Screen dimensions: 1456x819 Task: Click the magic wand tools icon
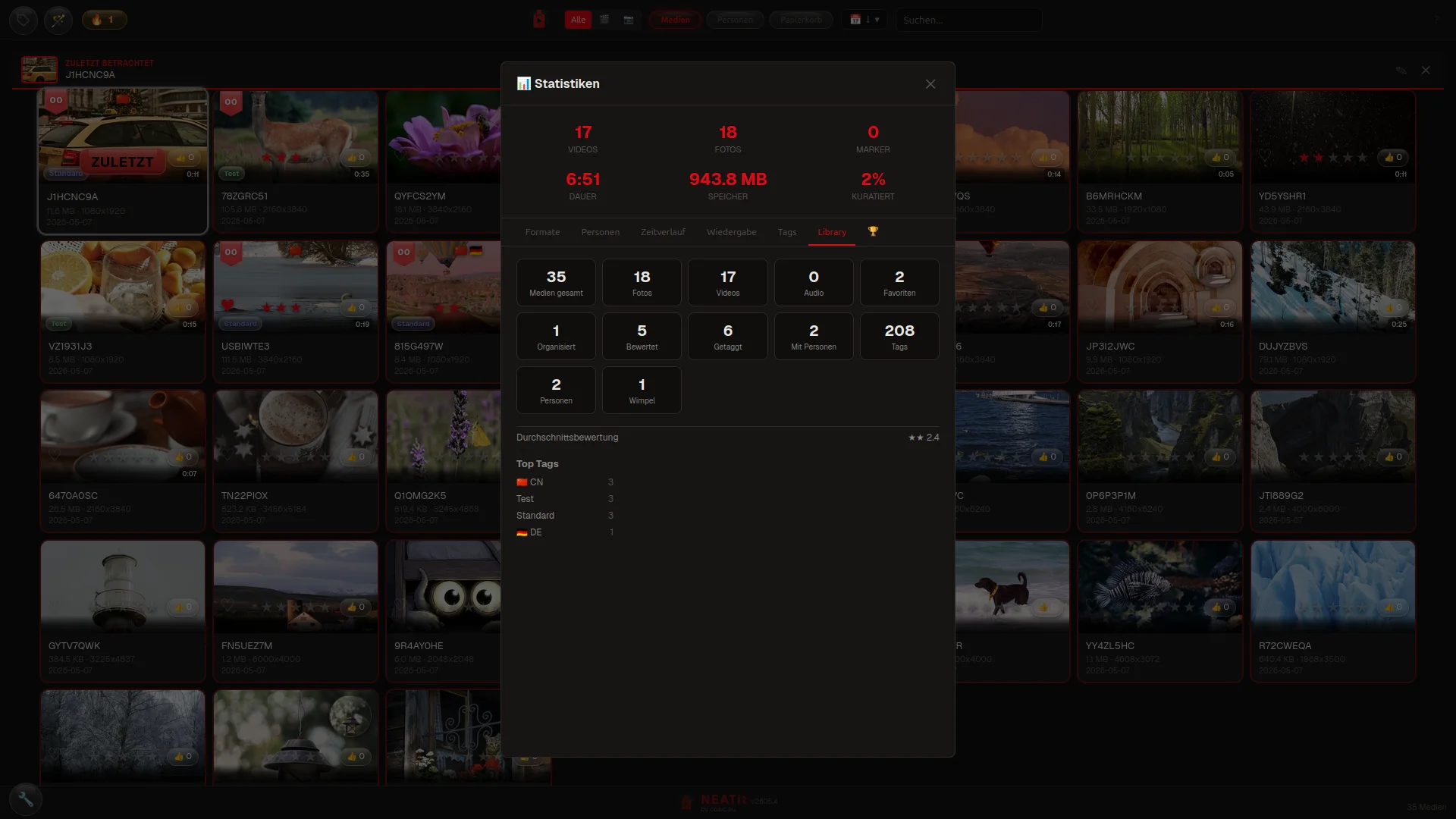(x=58, y=20)
